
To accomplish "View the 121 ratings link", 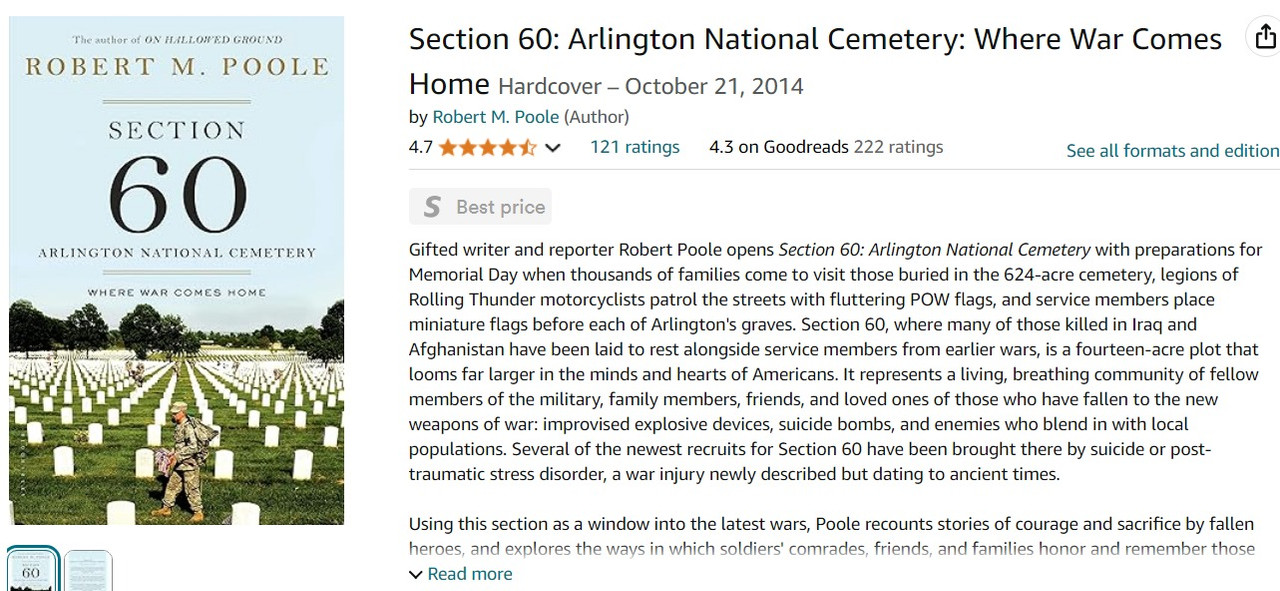I will pyautogui.click(x=634, y=147).
